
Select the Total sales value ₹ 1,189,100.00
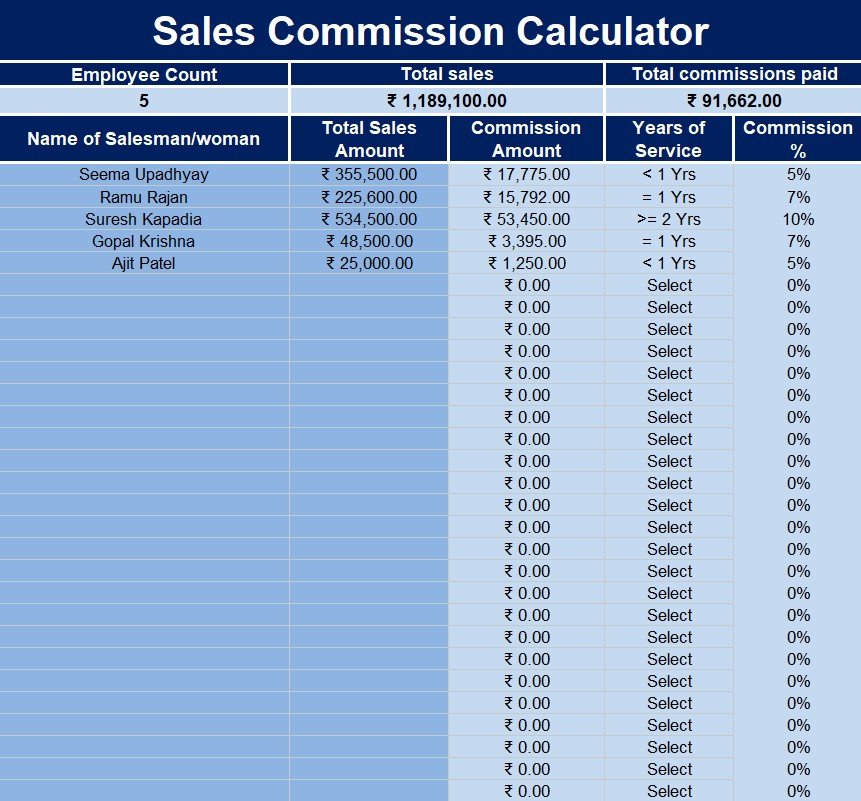coord(446,100)
